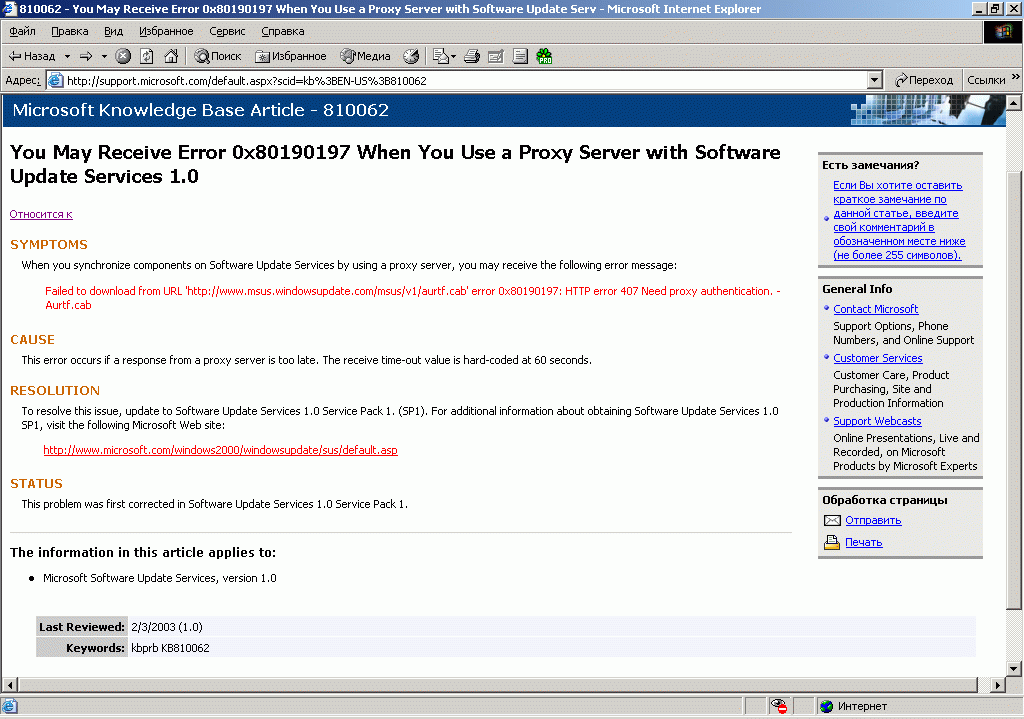The height and width of the screenshot is (719, 1024).
Task: Open the windowsupdate/sus/default.asp link
Action: coord(220,450)
